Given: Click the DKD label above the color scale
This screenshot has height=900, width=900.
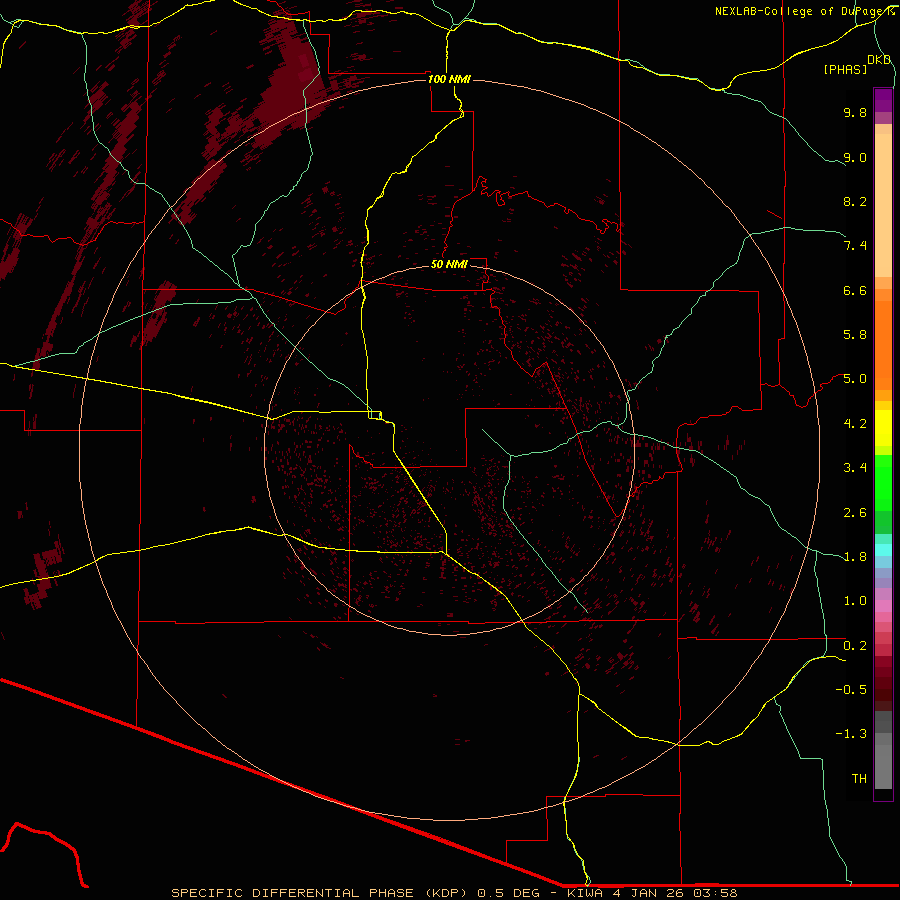Looking at the screenshot, I should 879,60.
